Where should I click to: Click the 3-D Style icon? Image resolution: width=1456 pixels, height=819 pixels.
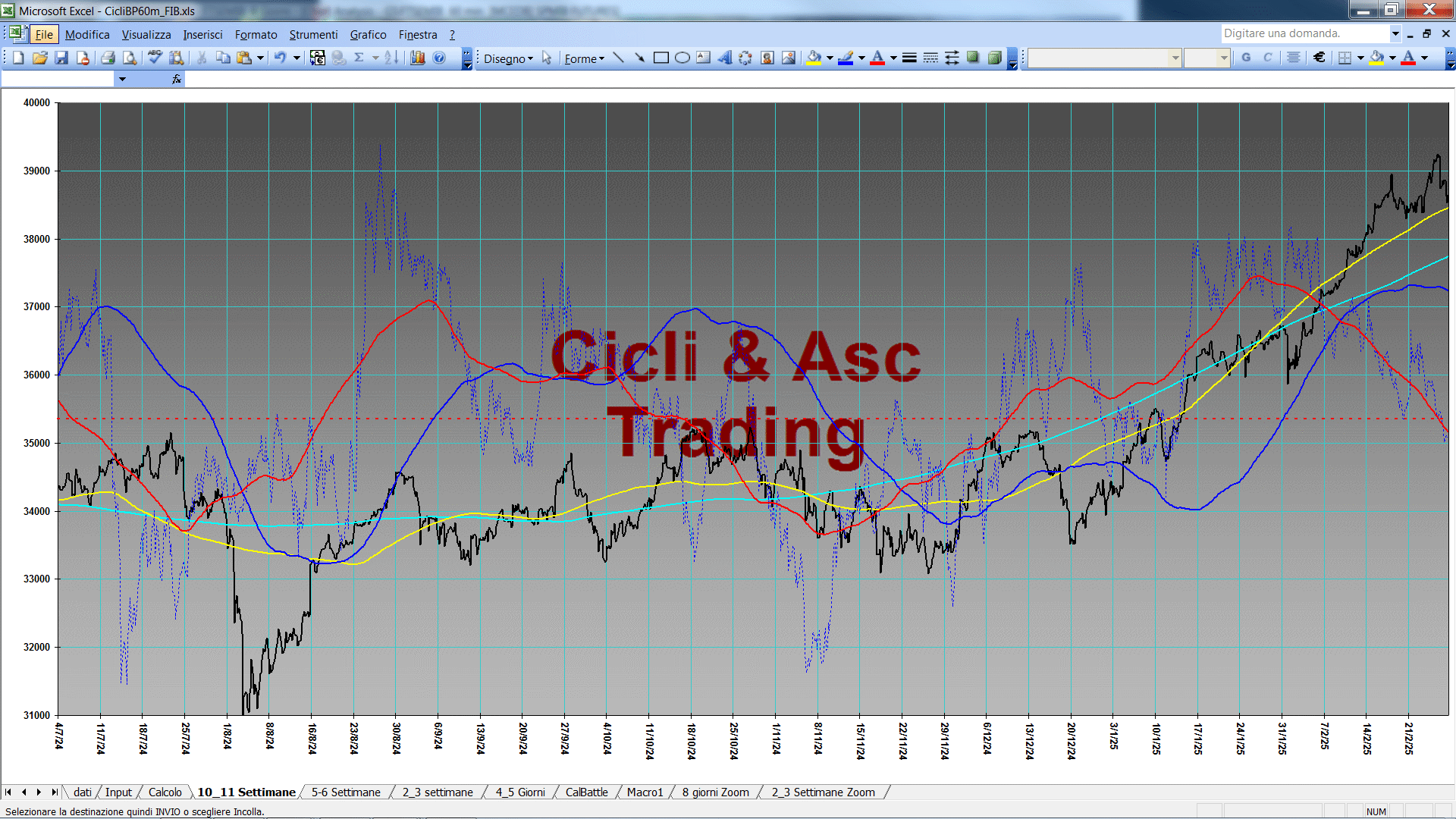click(x=994, y=58)
